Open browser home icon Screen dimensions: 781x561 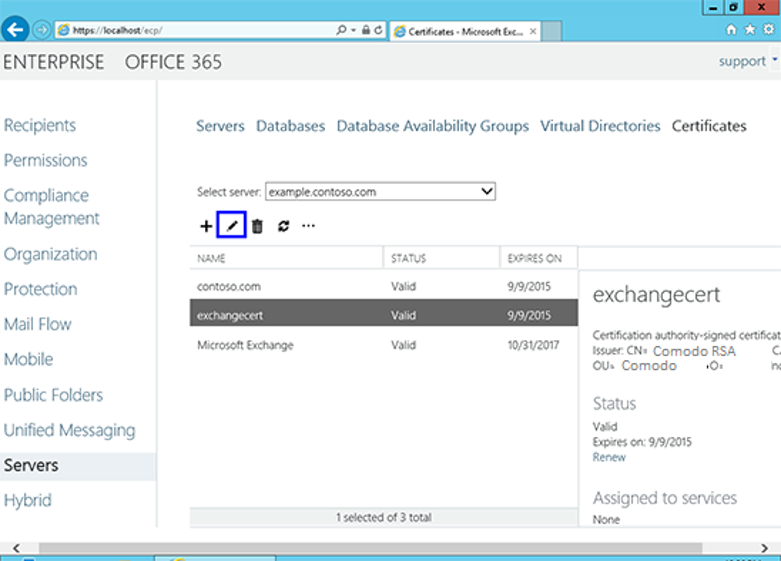(731, 30)
